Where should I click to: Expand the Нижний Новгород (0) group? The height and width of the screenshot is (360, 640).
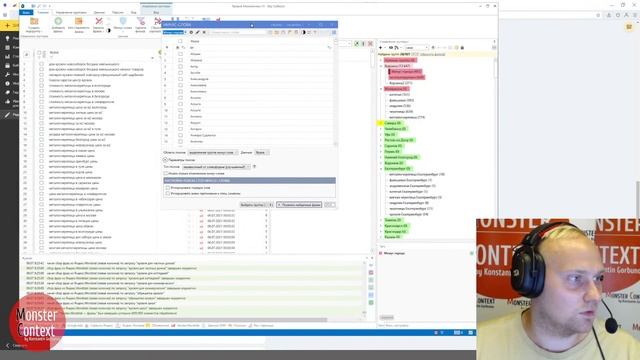381,157
